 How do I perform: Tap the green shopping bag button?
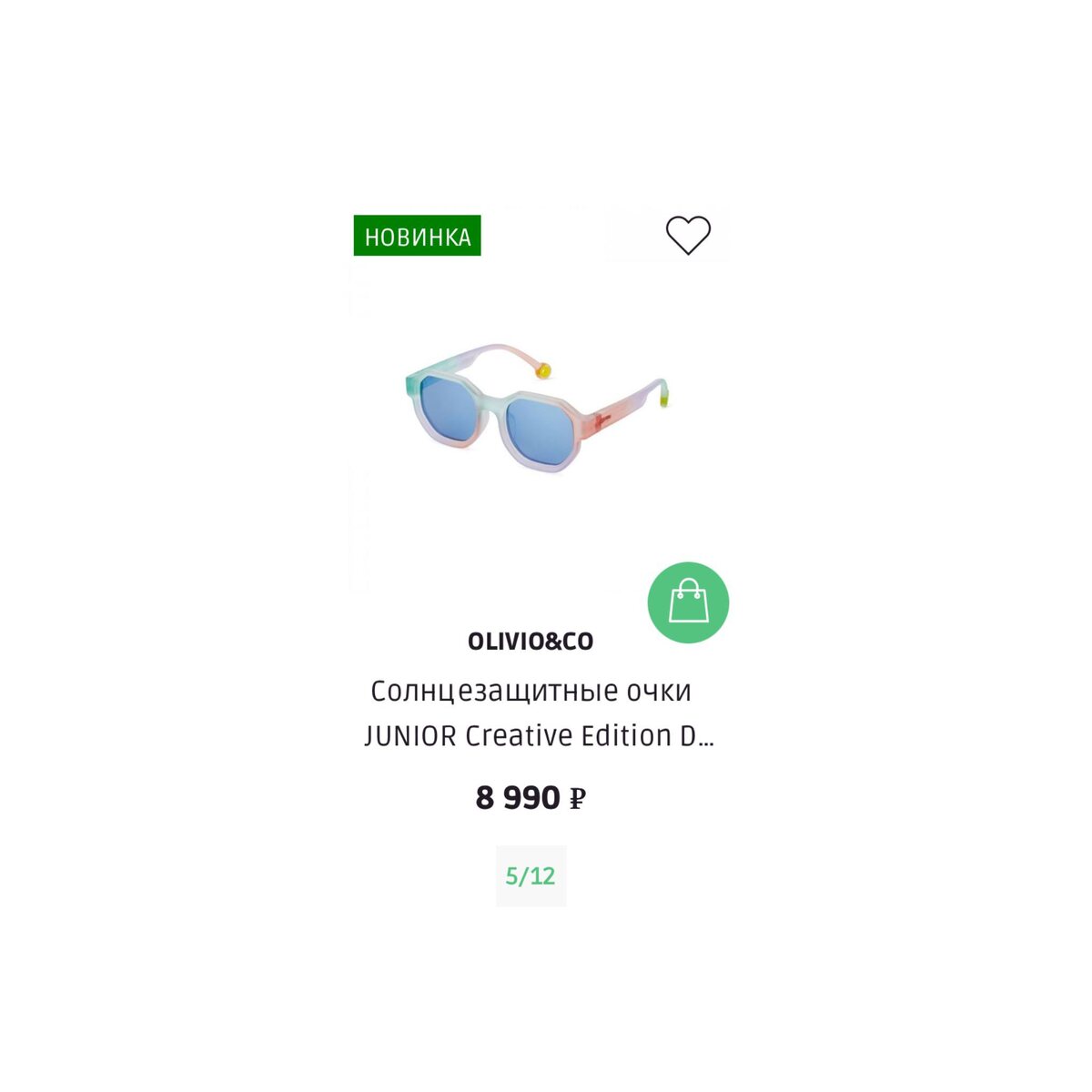(688, 602)
